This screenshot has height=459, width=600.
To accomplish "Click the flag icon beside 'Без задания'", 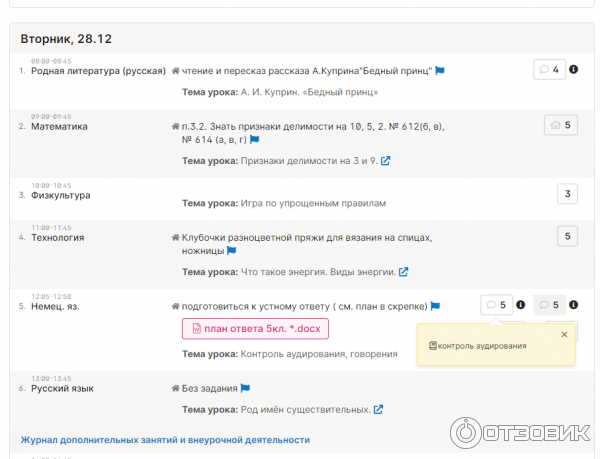I will click(245, 388).
